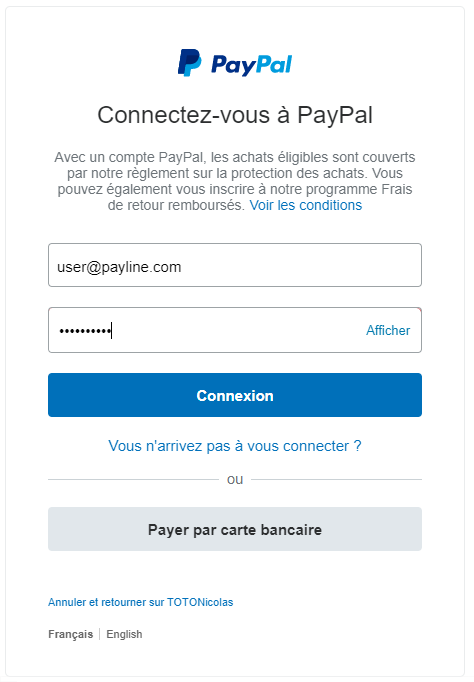Image resolution: width=474 pixels, height=682 pixels.
Task: Choose Payer par carte bancaire
Action: 235,529
